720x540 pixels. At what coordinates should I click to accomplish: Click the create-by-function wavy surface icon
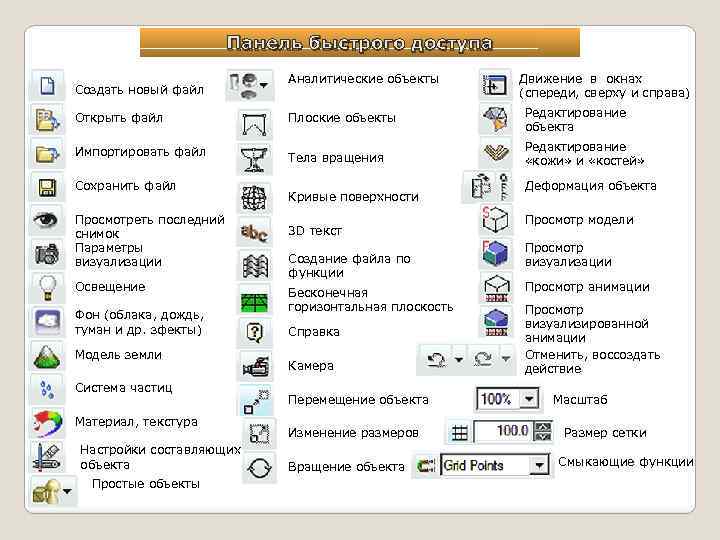(254, 265)
